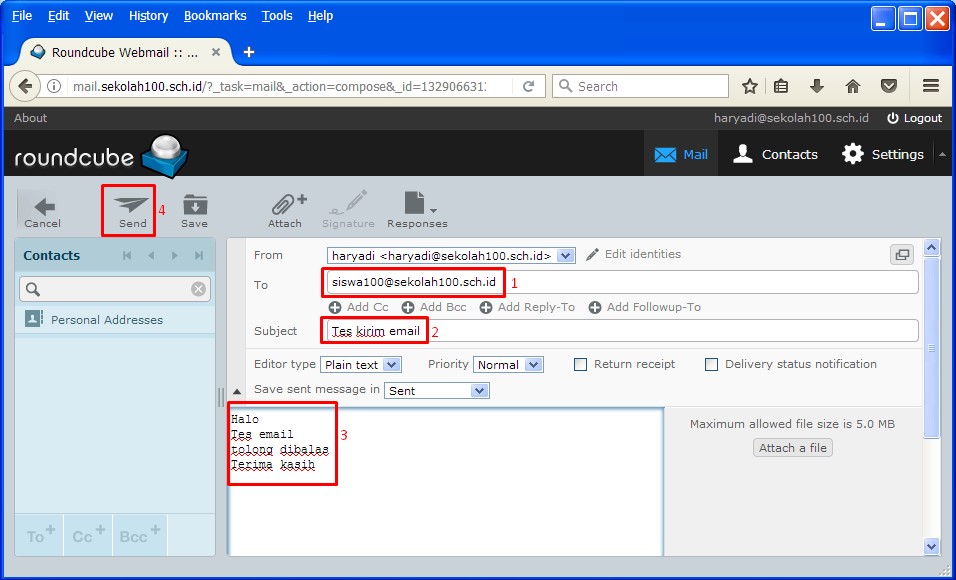Click the Save draft icon
The height and width of the screenshot is (580, 956).
[194, 205]
